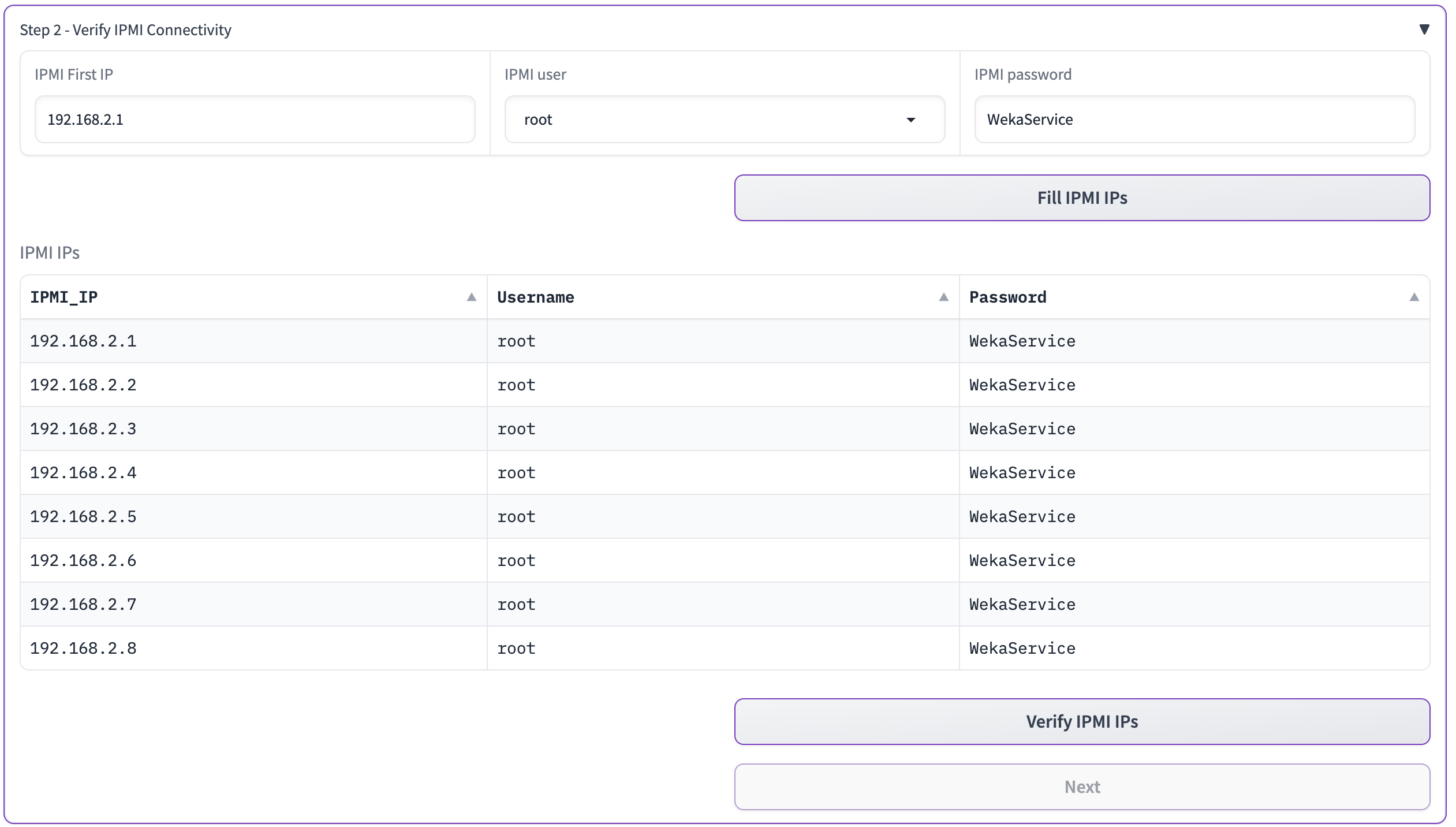
Task: Select the 192.168.2.8 table cell
Action: [83, 649]
